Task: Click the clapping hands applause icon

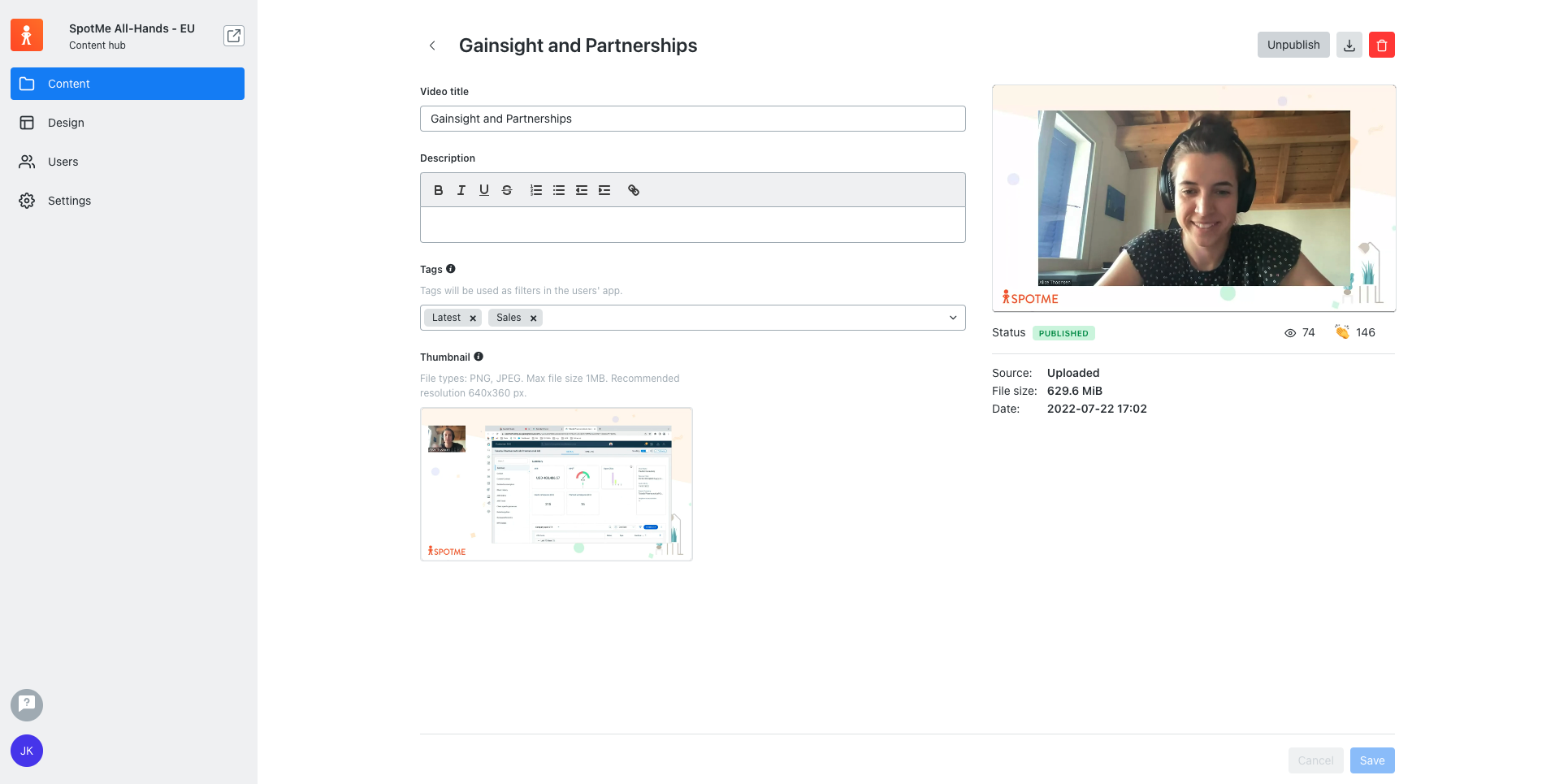Action: point(1342,332)
